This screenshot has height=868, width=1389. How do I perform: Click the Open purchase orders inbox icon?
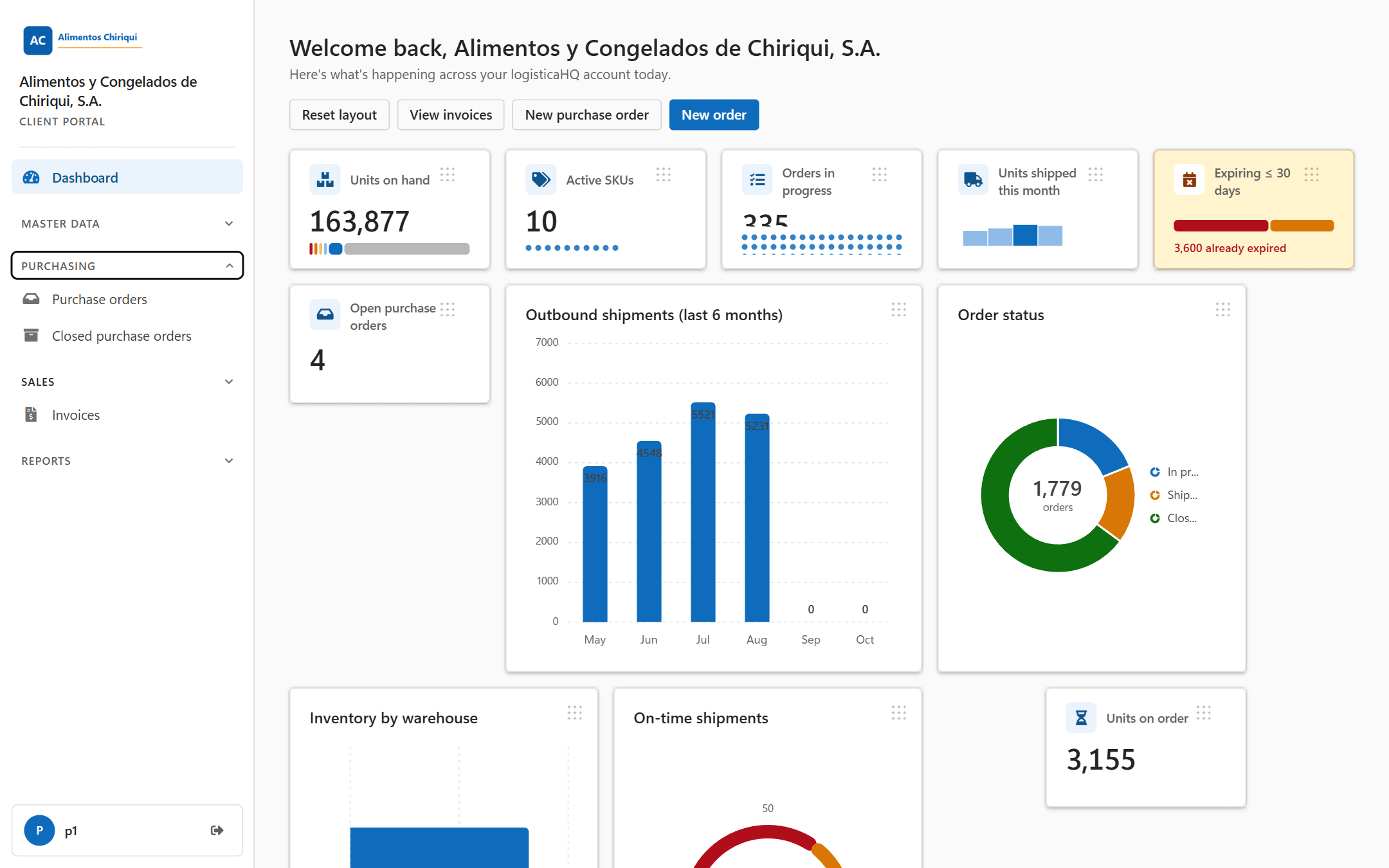325,314
